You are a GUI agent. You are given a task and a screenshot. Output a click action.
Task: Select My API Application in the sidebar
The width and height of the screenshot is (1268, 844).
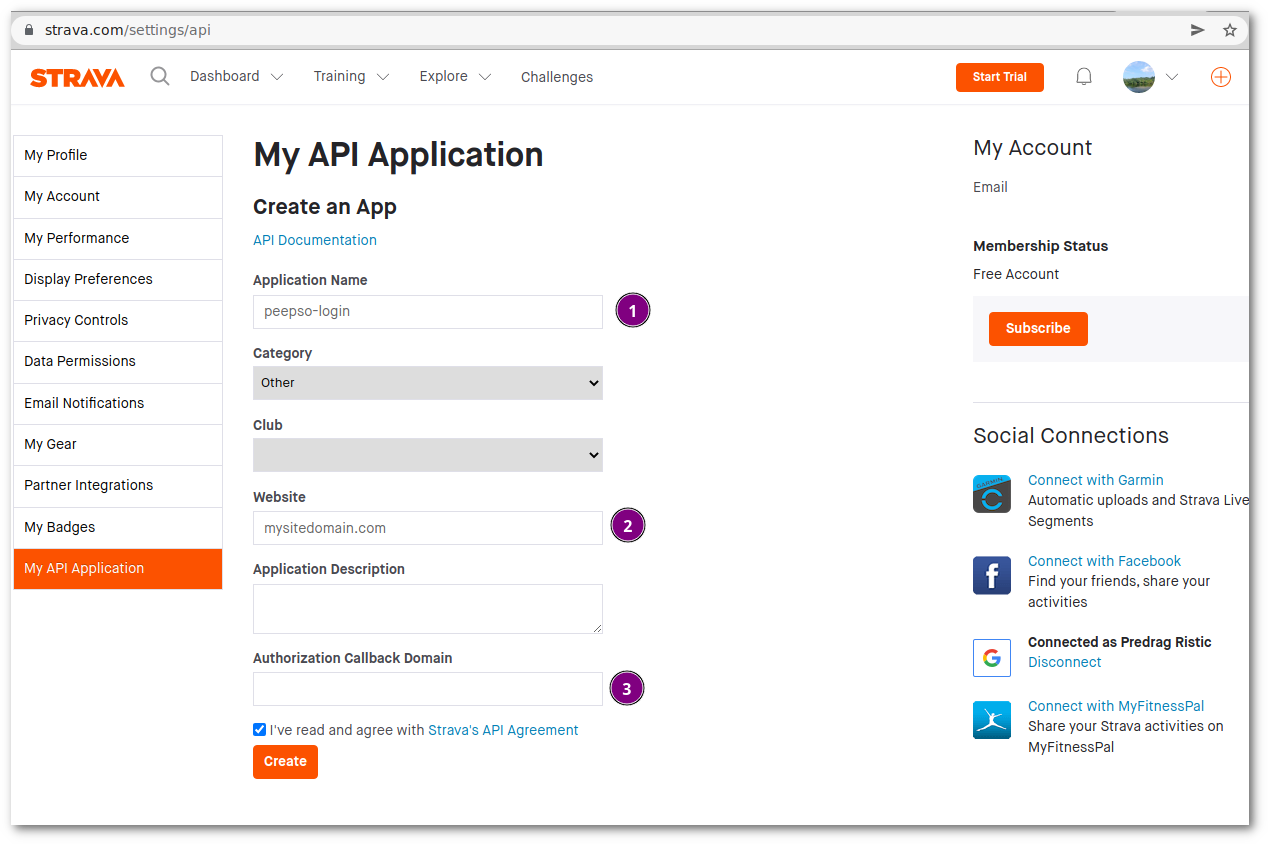118,569
